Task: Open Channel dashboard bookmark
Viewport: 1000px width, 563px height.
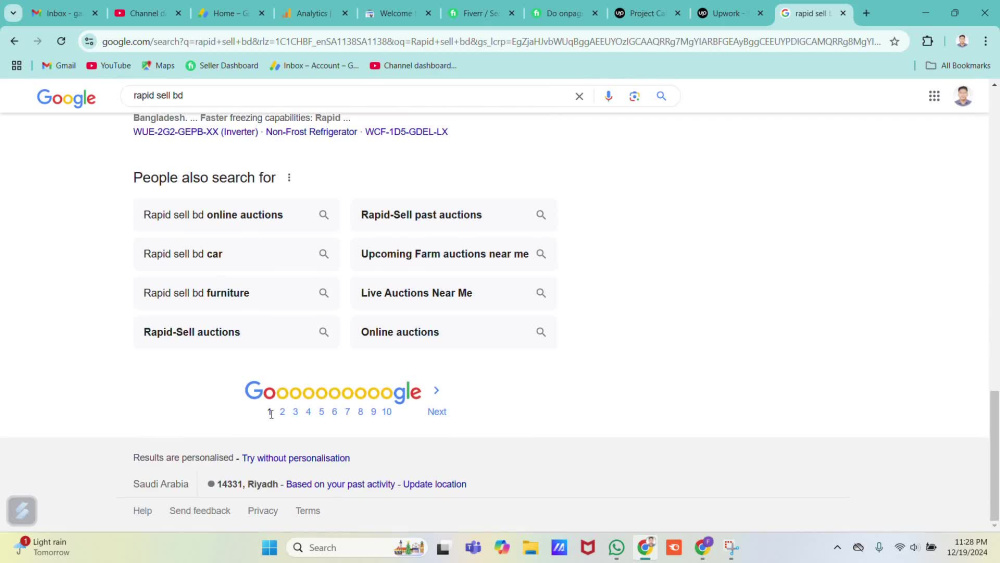Action: [413, 66]
